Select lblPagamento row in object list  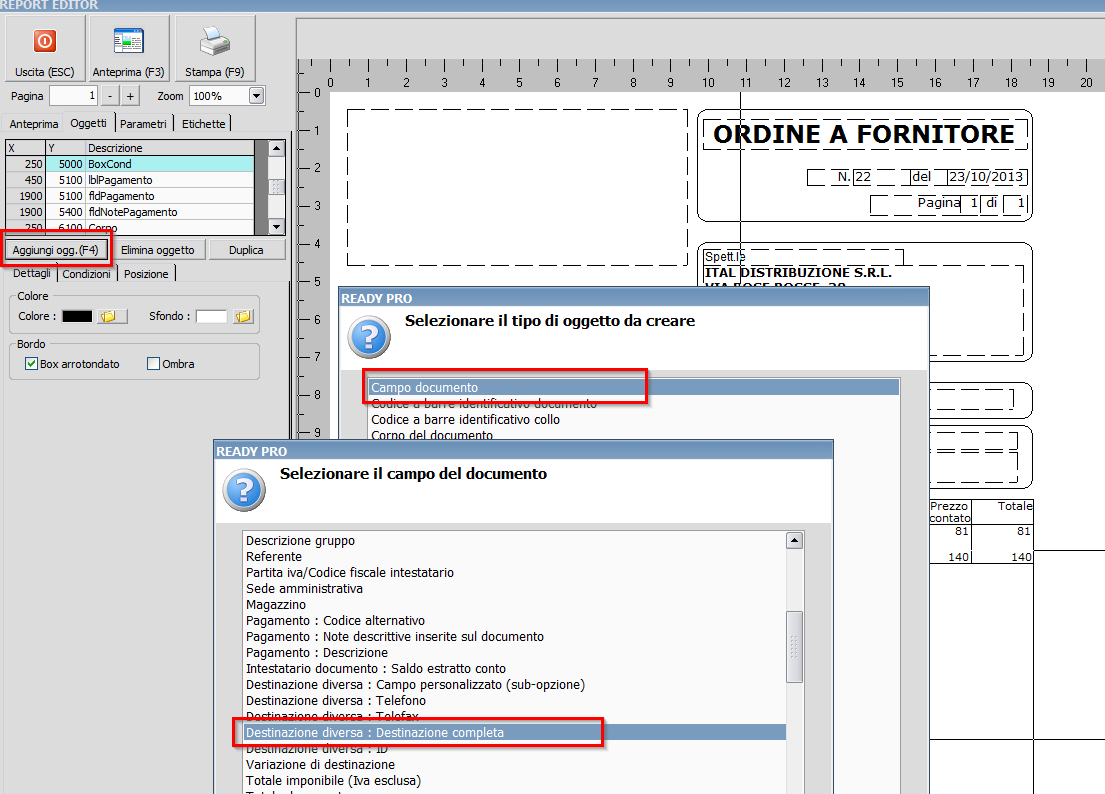130,180
